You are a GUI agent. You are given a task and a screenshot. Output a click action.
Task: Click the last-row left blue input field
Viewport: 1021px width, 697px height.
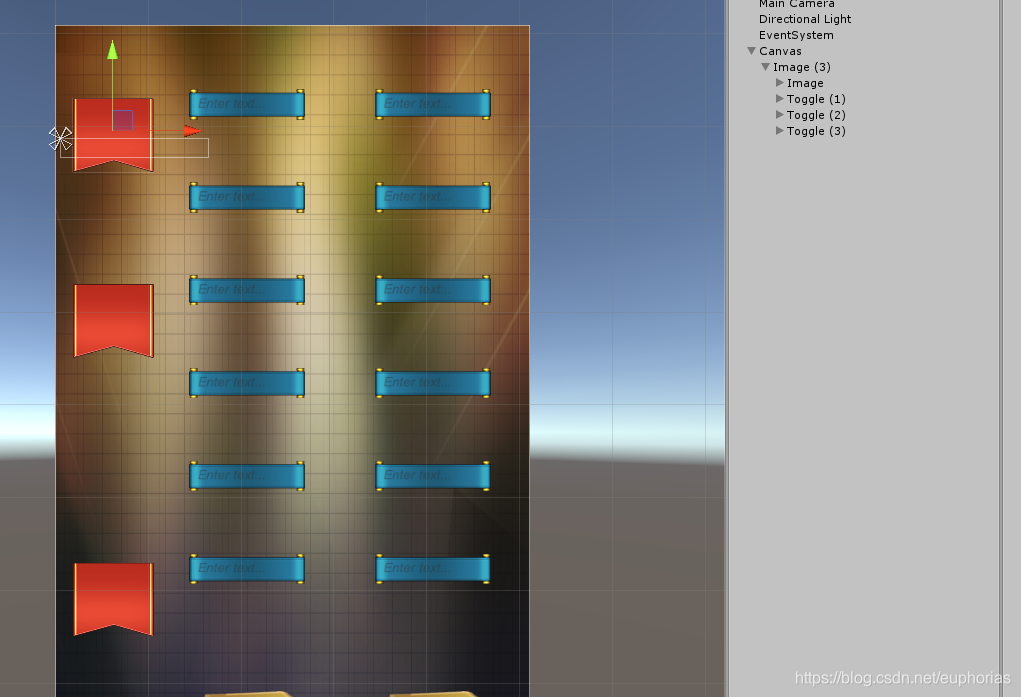[x=247, y=569]
